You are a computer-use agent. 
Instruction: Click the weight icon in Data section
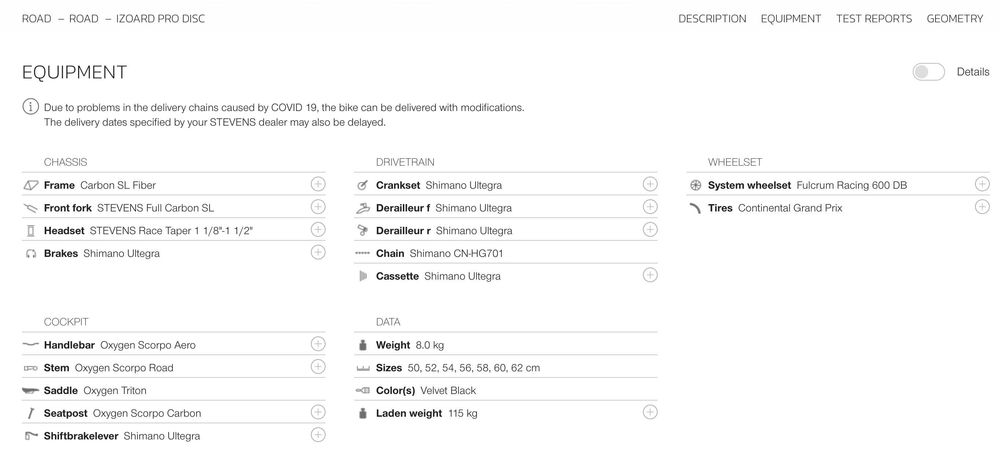tap(363, 345)
